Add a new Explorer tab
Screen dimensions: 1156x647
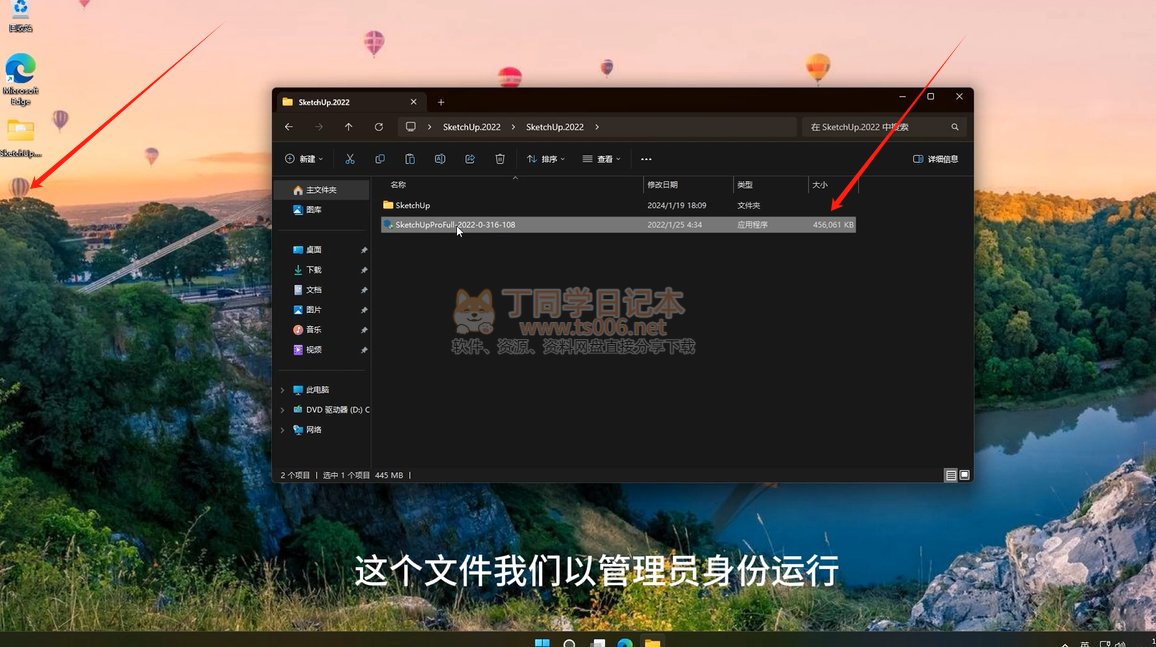(441, 102)
